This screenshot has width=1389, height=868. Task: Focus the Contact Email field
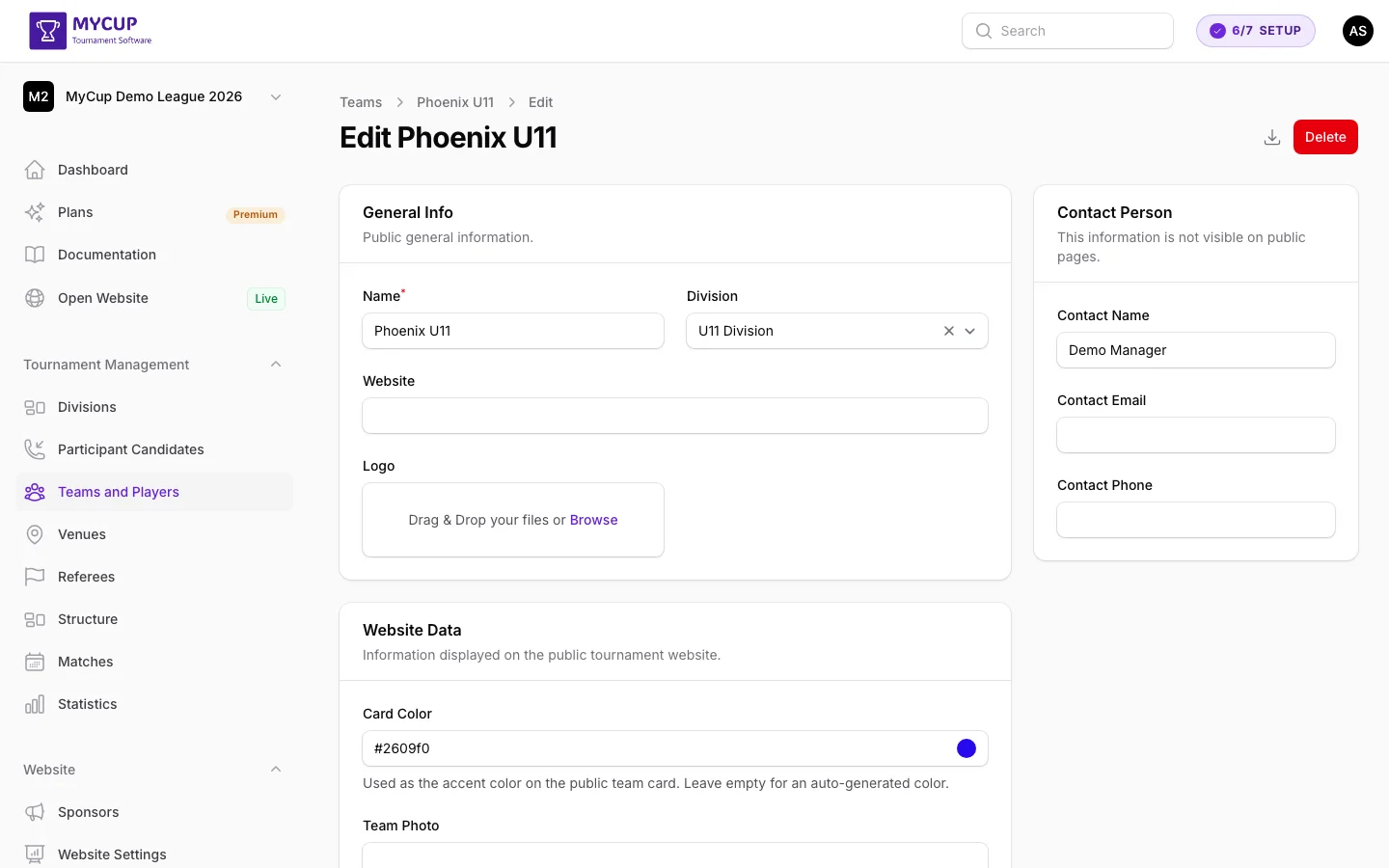pos(1196,435)
